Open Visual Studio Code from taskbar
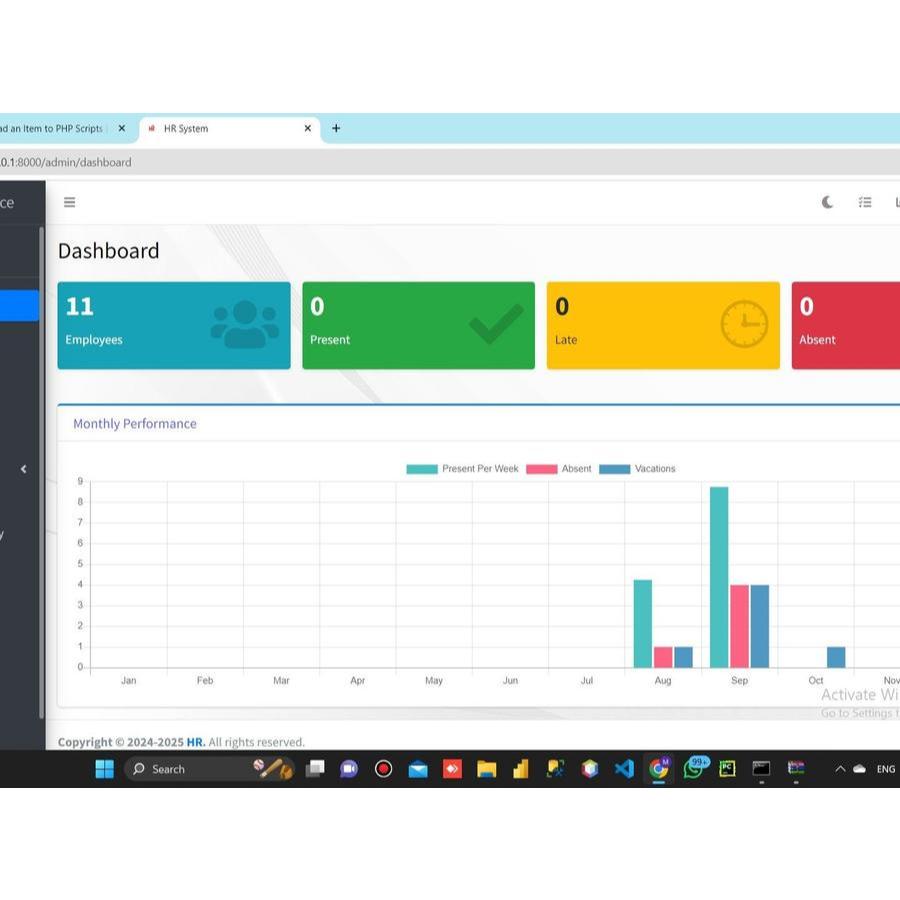 click(624, 769)
